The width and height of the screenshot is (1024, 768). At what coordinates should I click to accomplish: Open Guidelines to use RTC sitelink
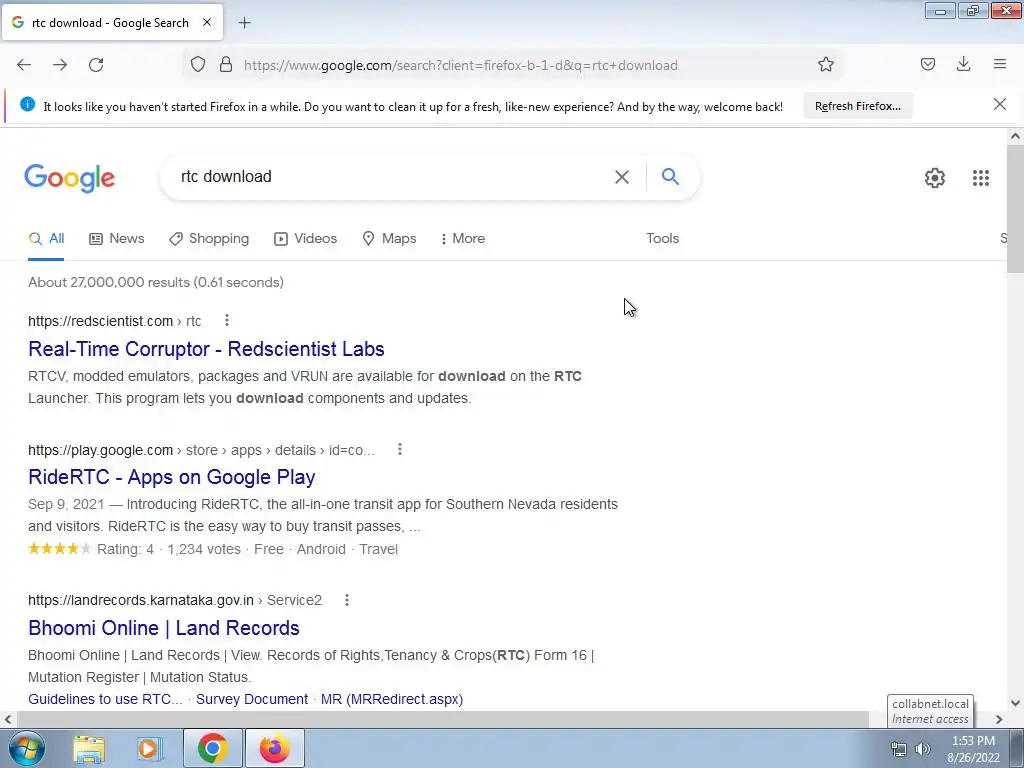tap(105, 699)
